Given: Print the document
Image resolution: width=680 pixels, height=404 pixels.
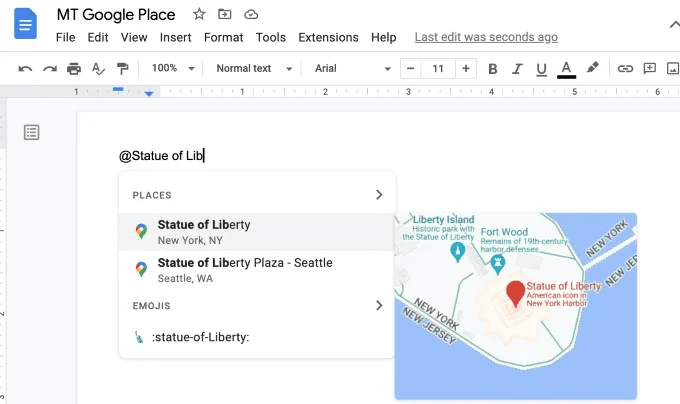Looking at the screenshot, I should click(74, 68).
